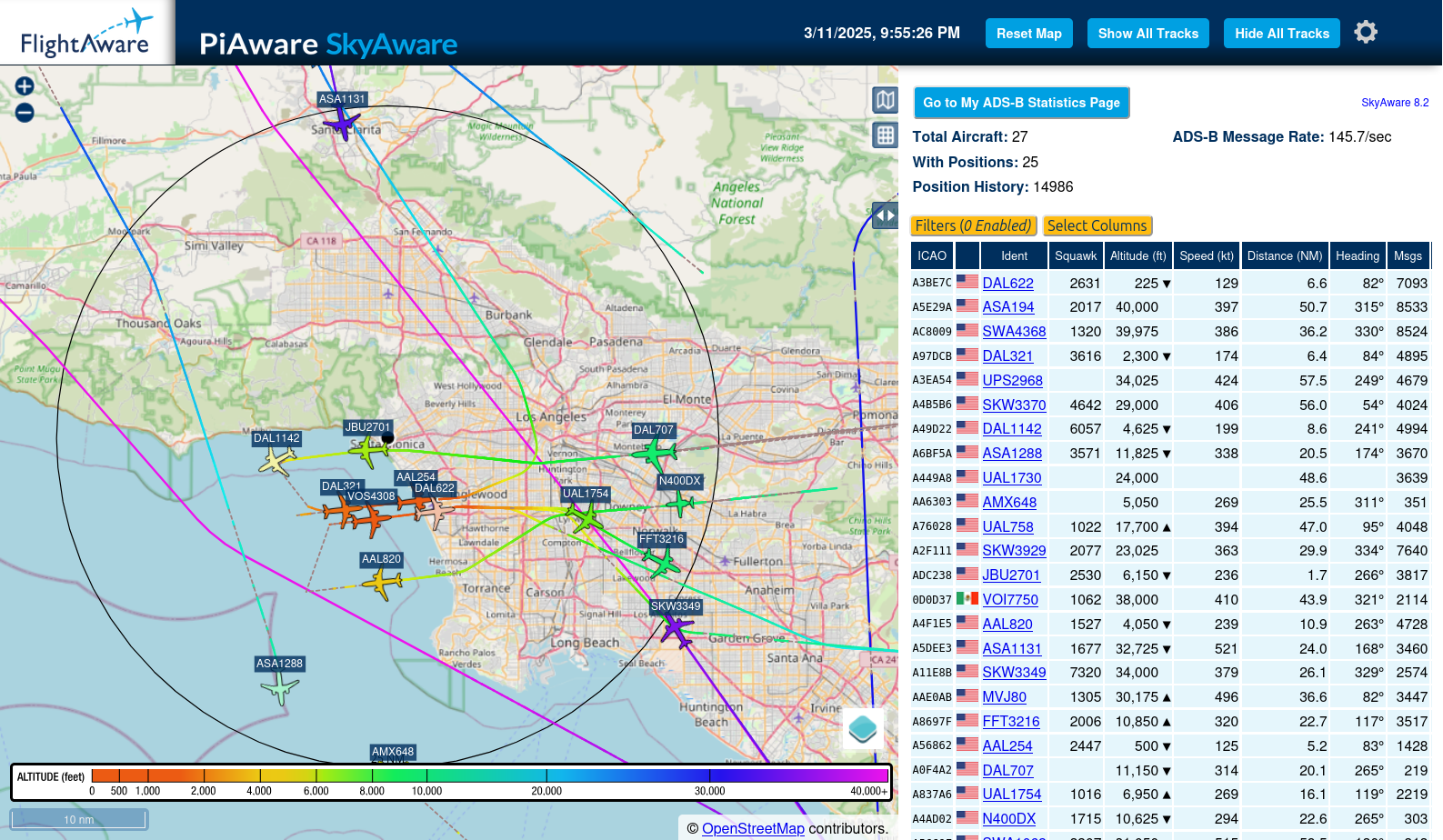The width and height of the screenshot is (1443, 840).
Task: Sort table by Heading column header
Action: (1358, 256)
